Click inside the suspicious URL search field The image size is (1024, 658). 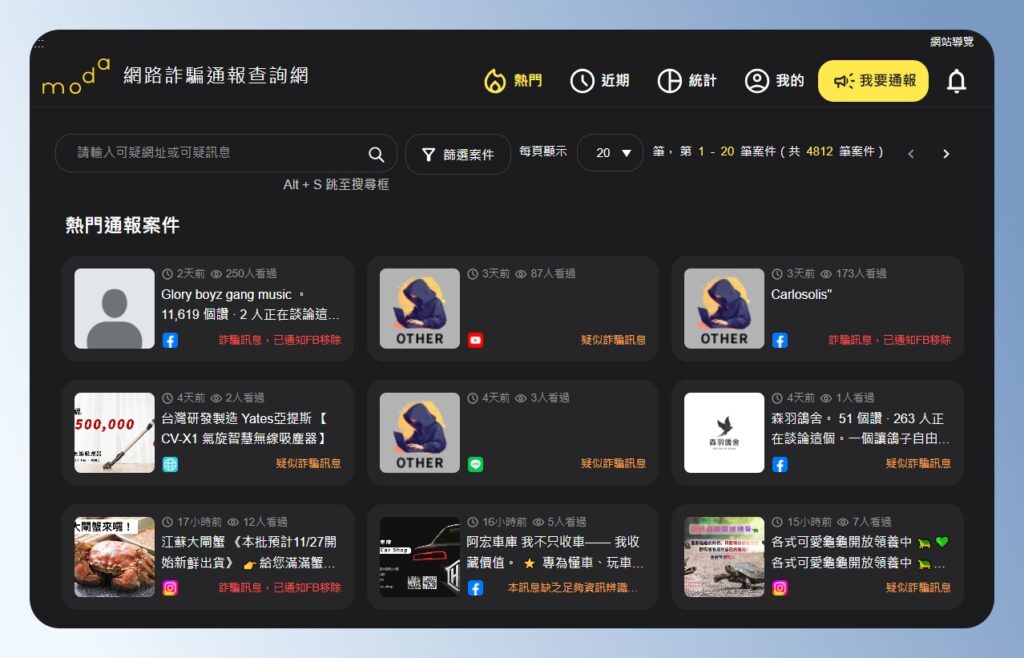pyautogui.click(x=210, y=153)
